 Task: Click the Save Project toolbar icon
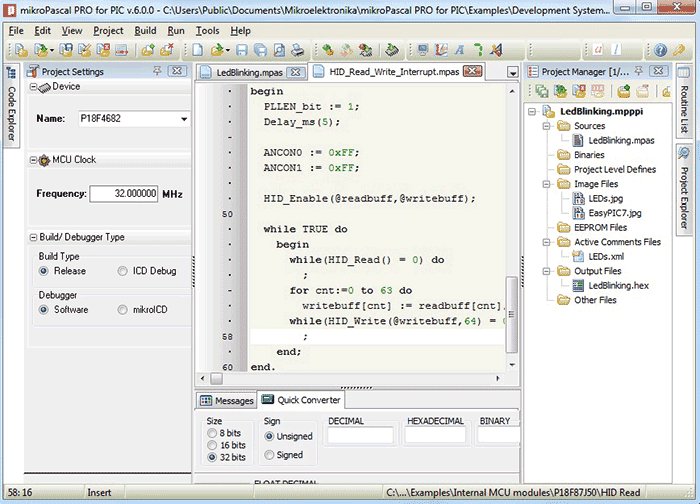66,50
